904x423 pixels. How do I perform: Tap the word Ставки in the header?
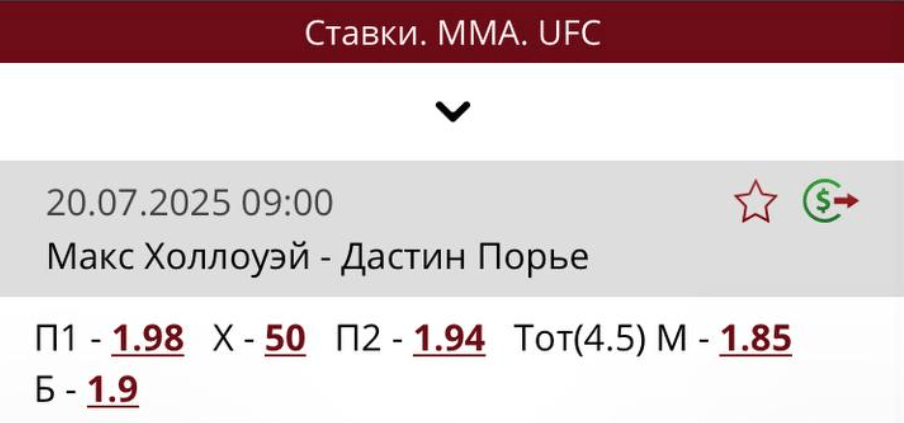[366, 34]
